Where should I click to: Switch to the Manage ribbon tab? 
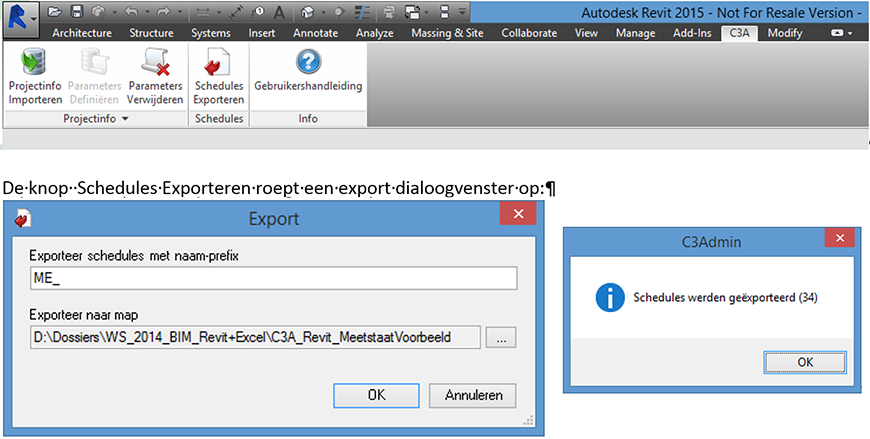(635, 33)
